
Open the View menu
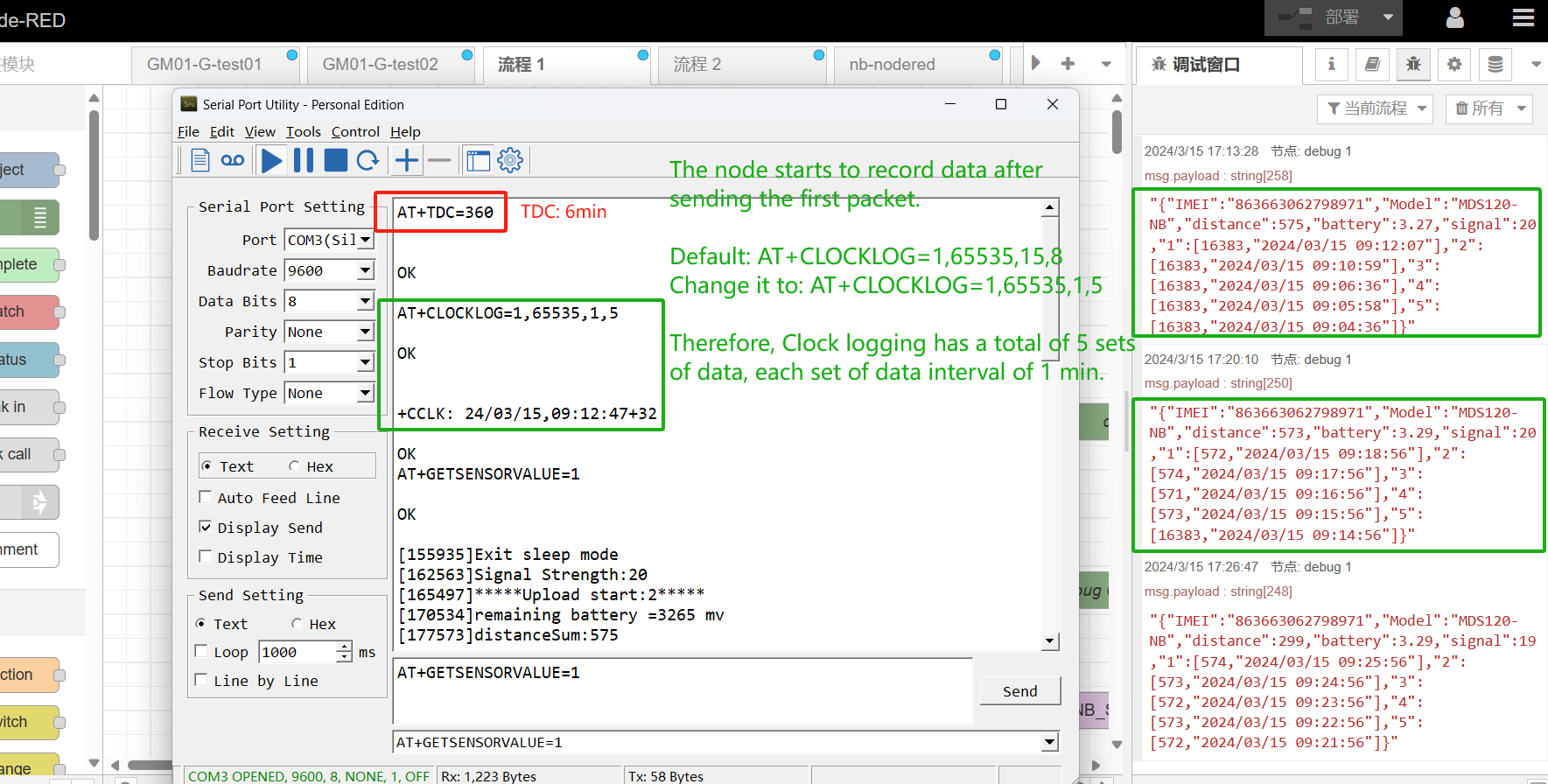(260, 131)
